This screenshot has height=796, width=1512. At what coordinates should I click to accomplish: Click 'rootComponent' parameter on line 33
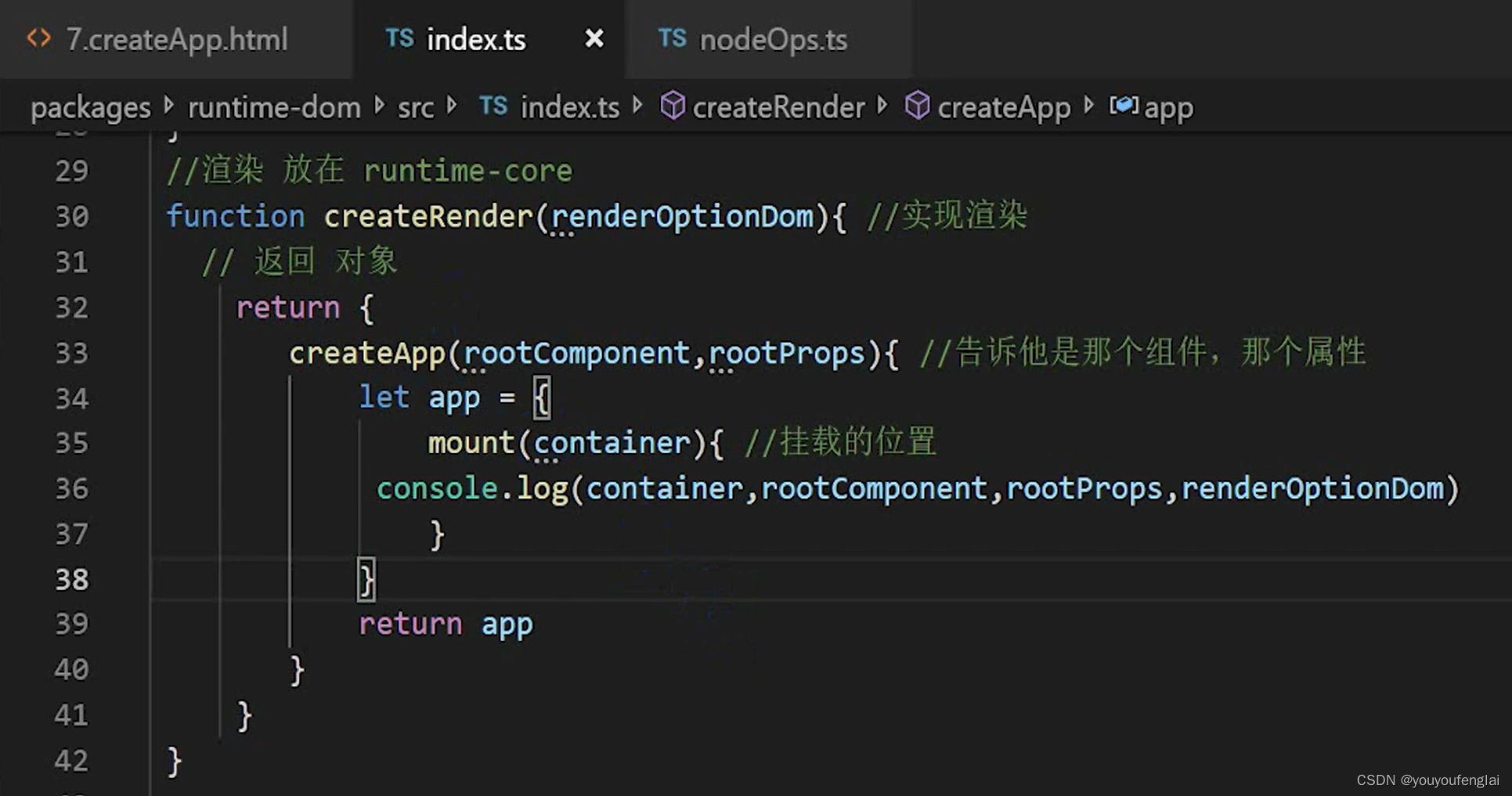577,353
